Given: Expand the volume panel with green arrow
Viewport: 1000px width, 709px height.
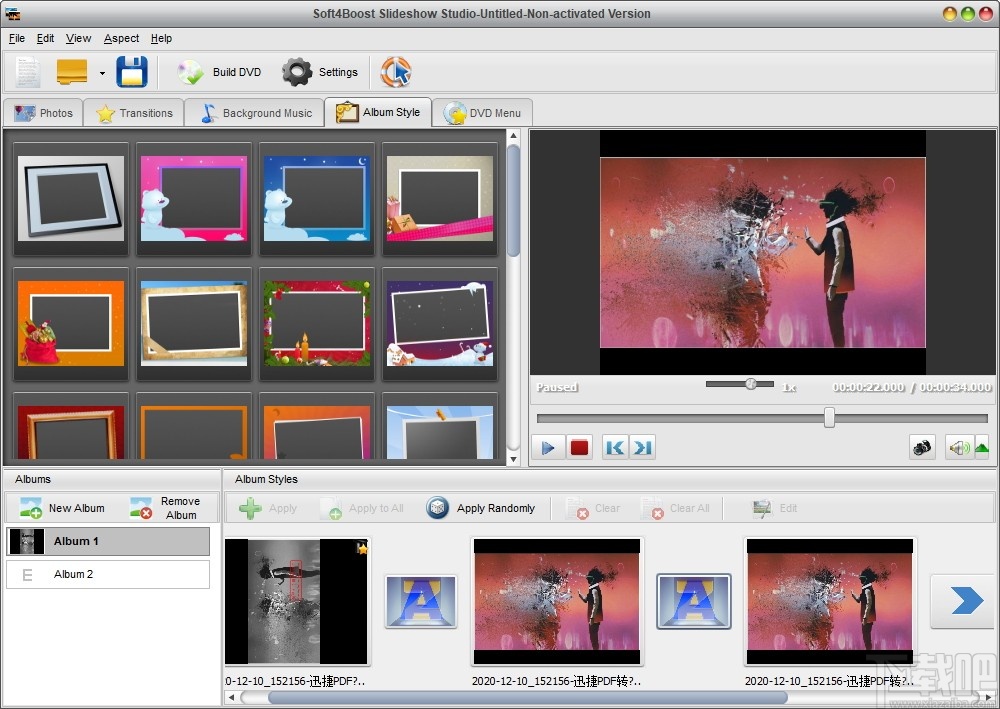Looking at the screenshot, I should [x=982, y=448].
